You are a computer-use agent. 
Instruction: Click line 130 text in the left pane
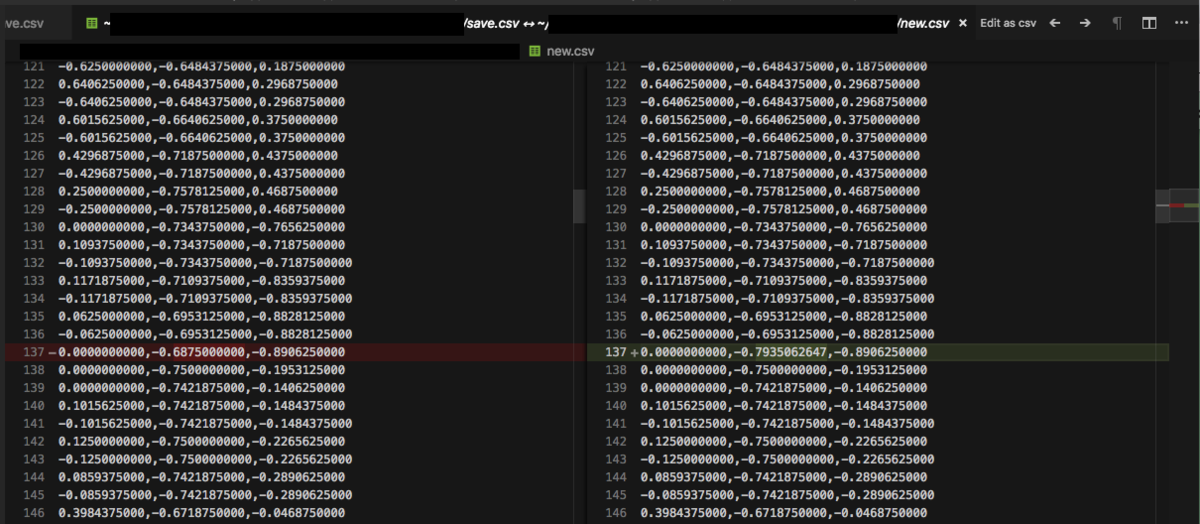click(202, 227)
